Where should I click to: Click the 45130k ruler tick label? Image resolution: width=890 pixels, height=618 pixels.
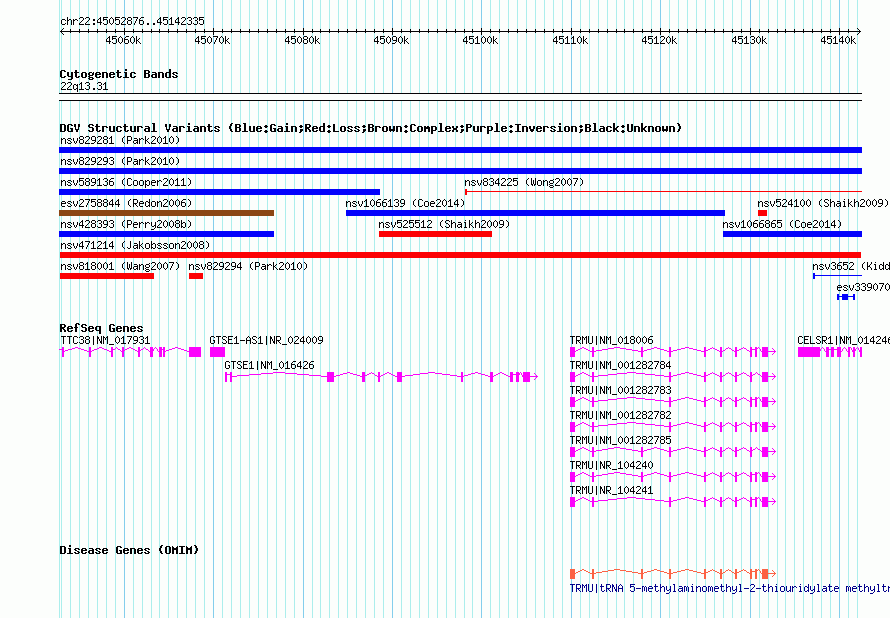coord(749,40)
